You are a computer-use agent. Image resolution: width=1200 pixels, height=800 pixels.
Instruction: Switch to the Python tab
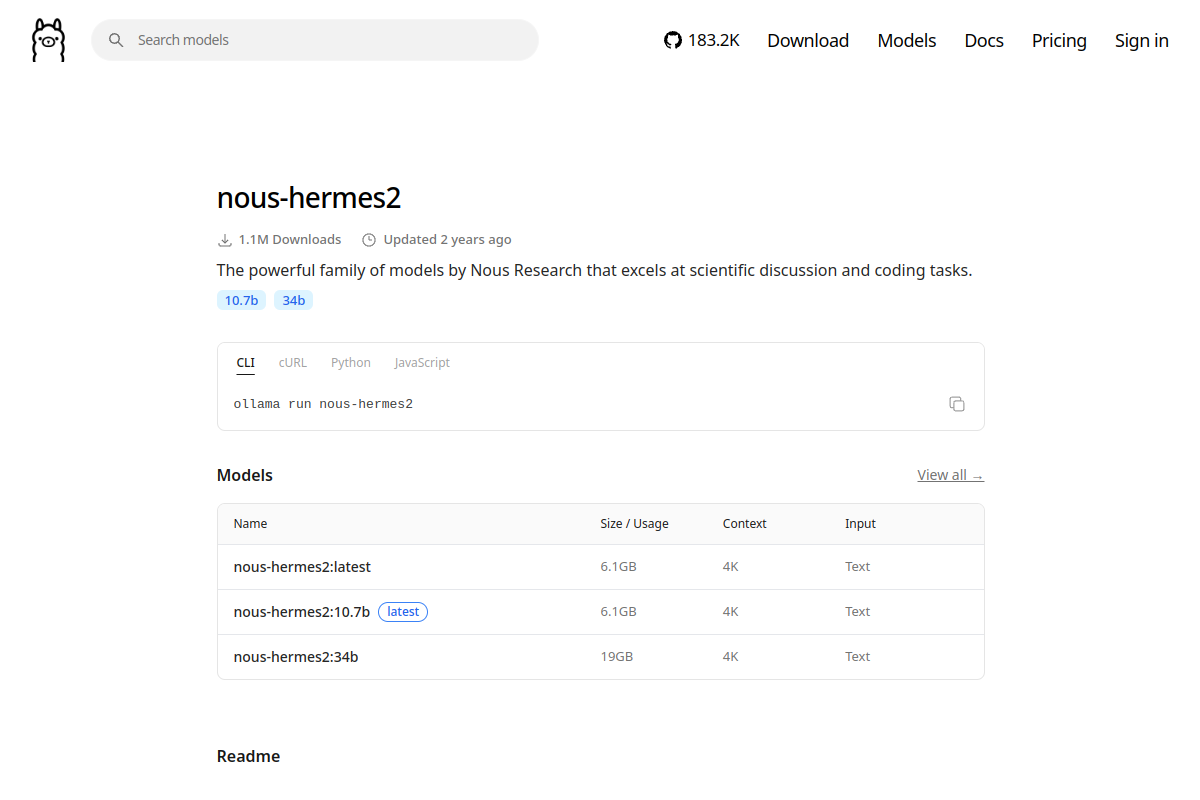pyautogui.click(x=351, y=363)
